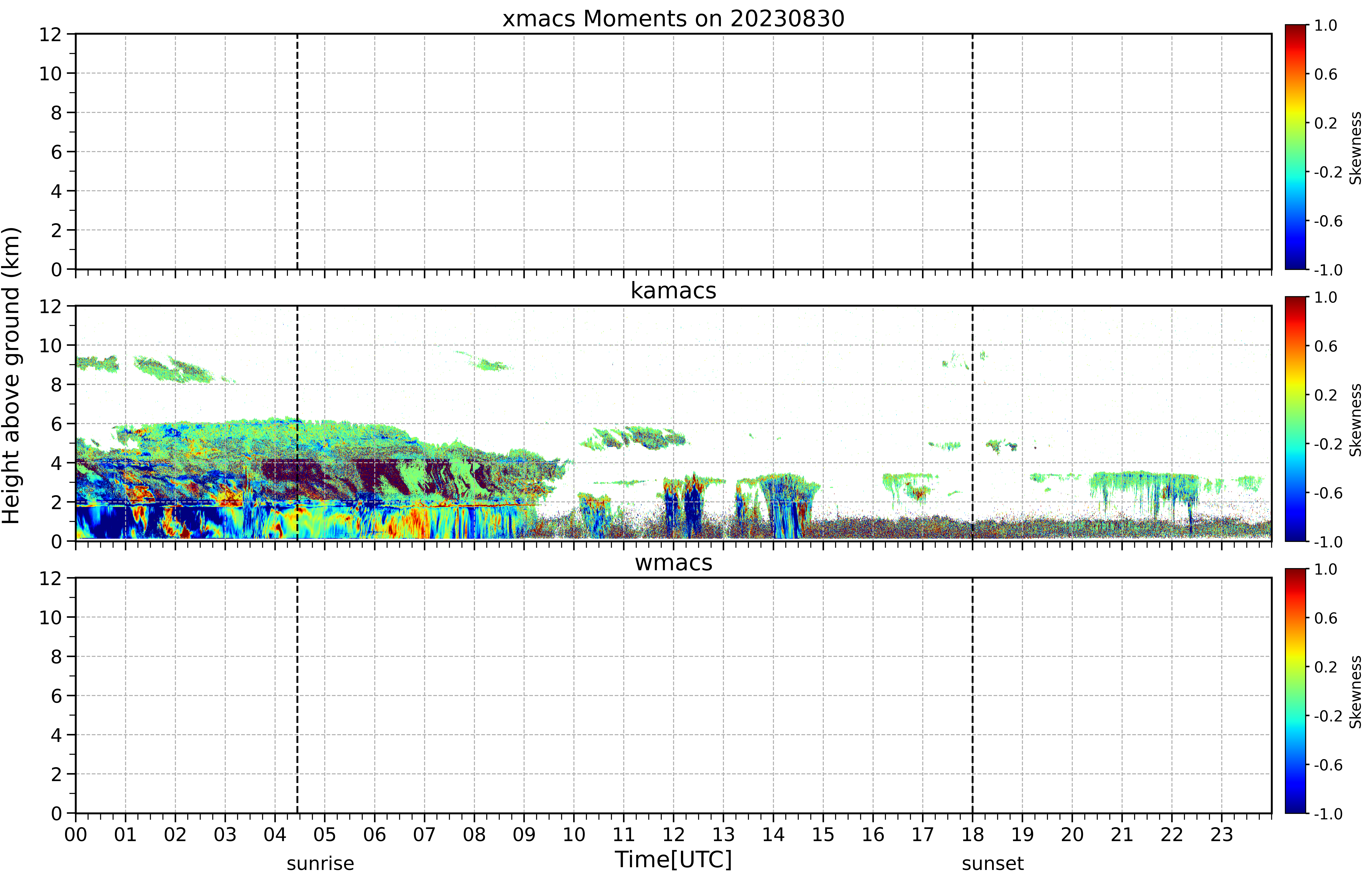
Task: Select the "Skewness" label of the top colorbar
Action: point(1355,148)
